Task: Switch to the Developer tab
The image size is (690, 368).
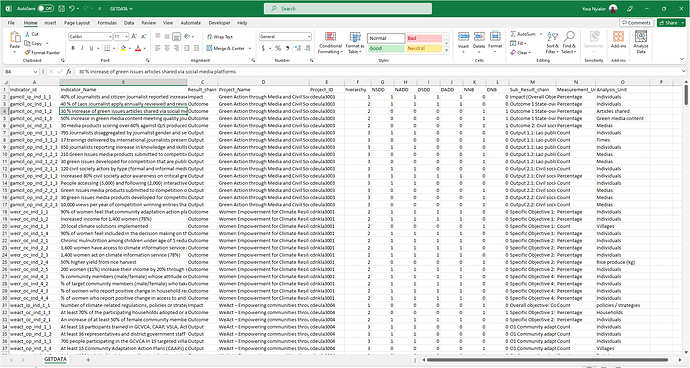Action: 219,23
